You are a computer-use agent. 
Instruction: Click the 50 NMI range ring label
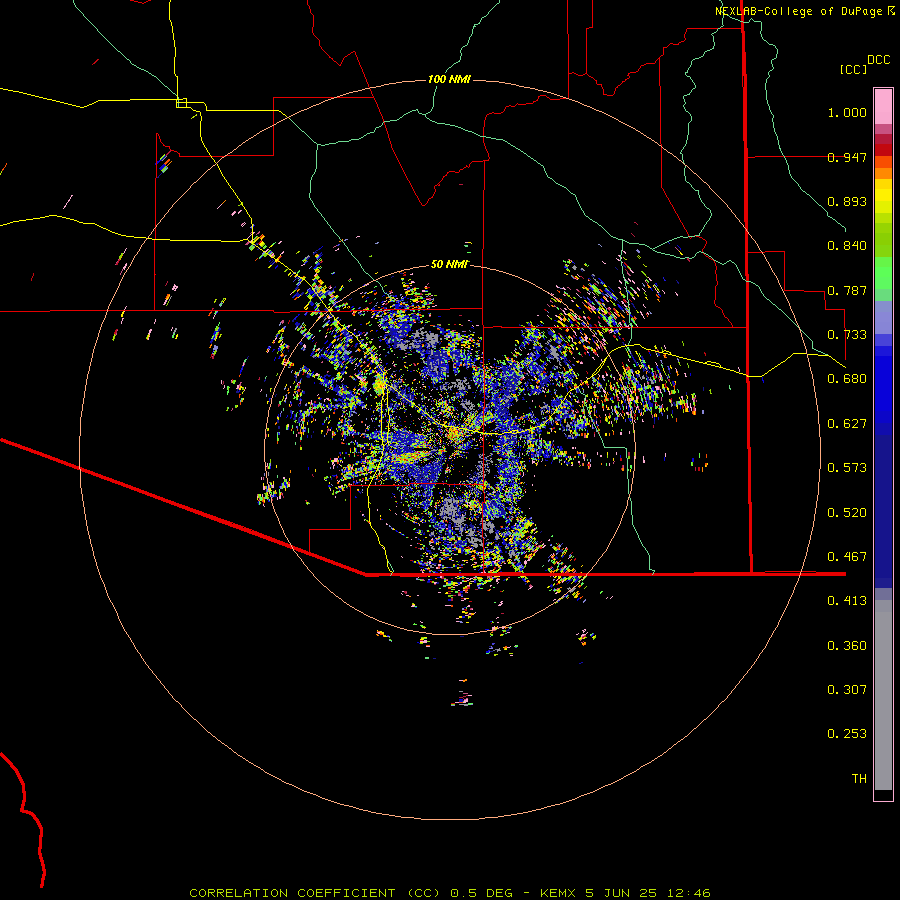coord(449,264)
